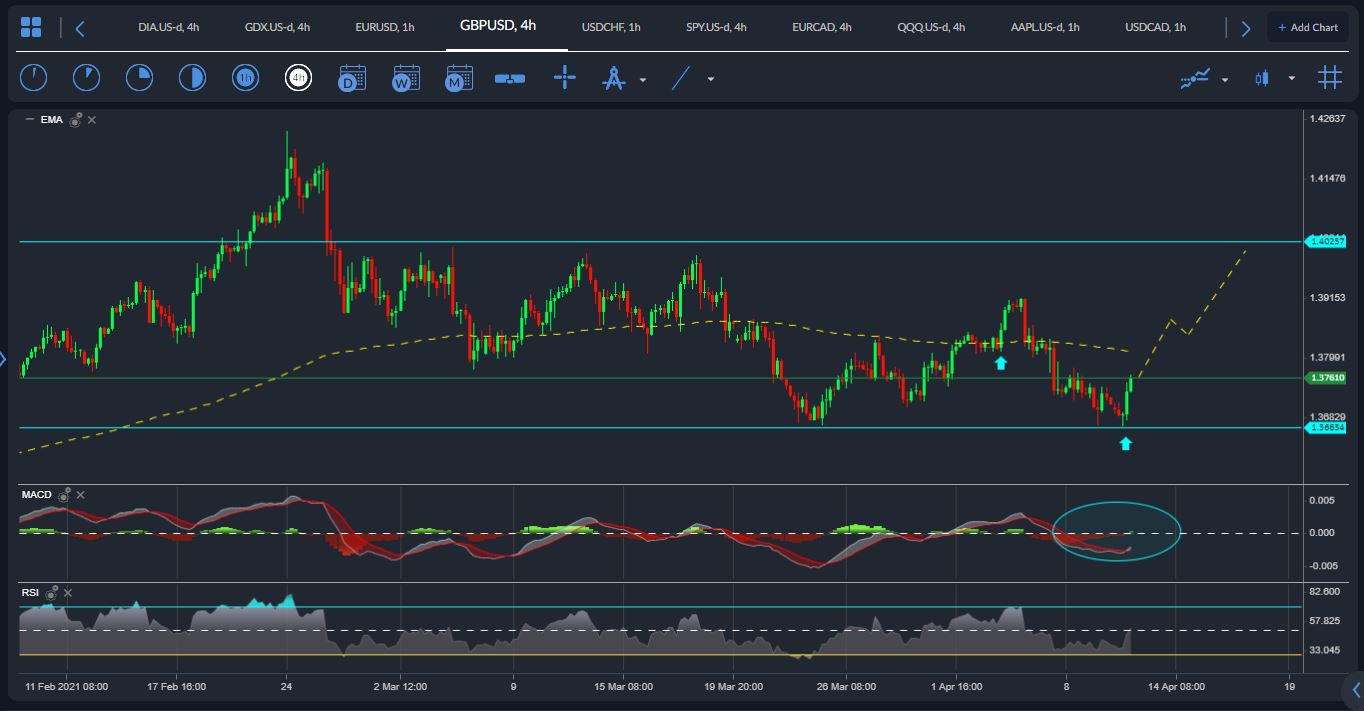
Task: Open the USDCAD, 1h chart tab
Action: (x=1155, y=27)
